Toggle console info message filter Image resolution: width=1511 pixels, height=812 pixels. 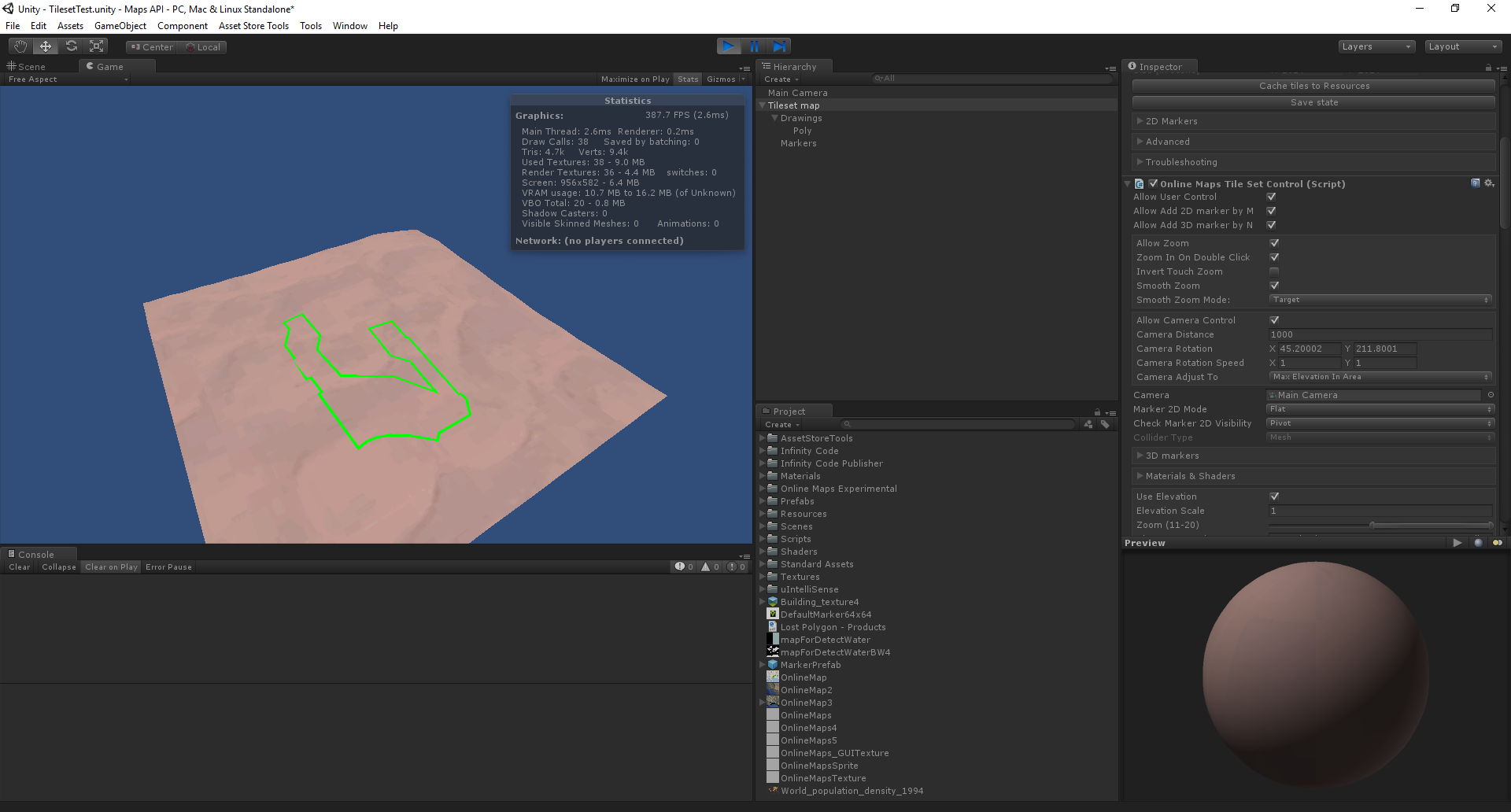[684, 567]
